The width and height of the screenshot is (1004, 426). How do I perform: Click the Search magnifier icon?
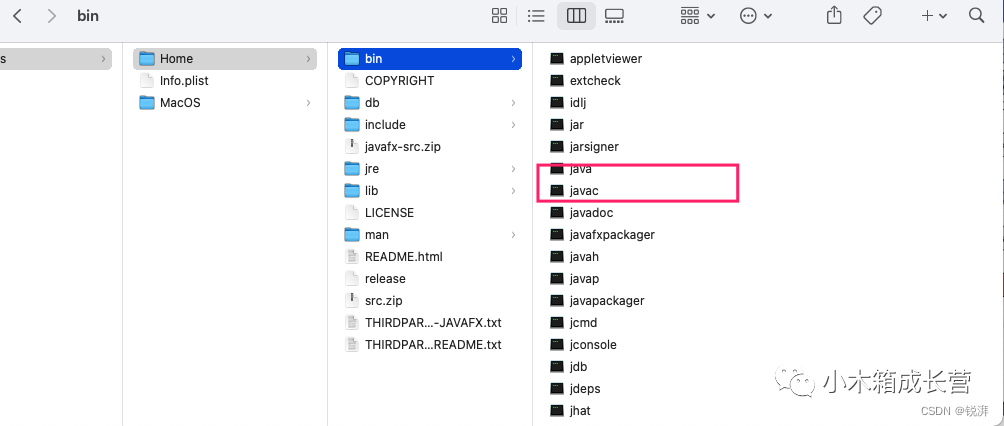(976, 16)
